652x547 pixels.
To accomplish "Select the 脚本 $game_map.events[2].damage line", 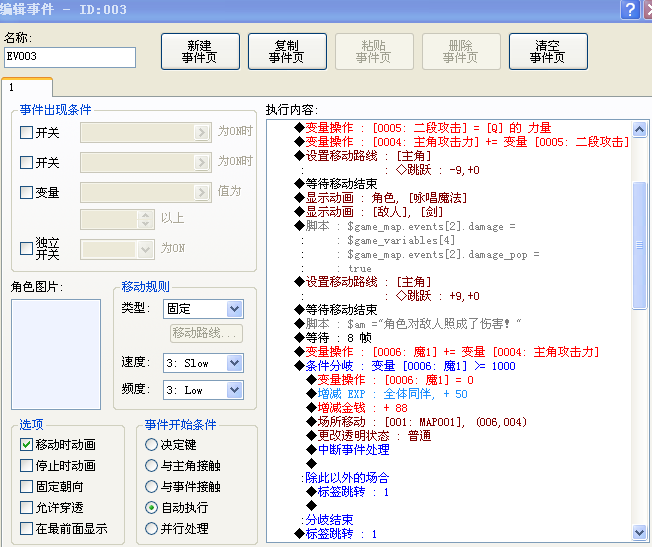I will tap(405, 226).
